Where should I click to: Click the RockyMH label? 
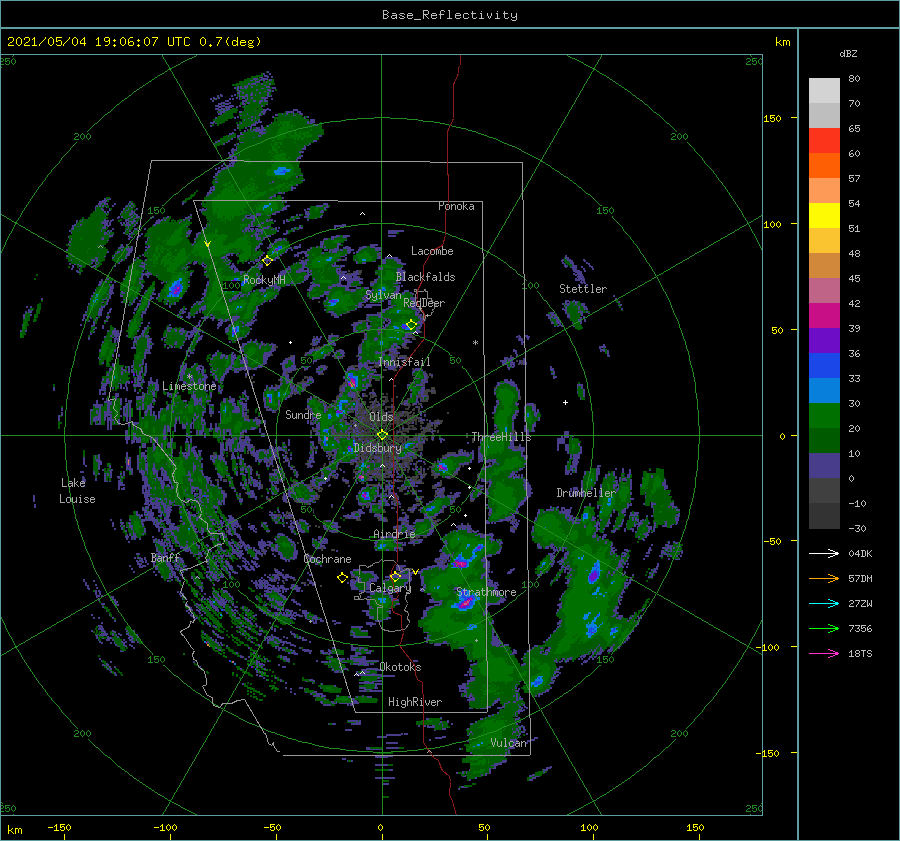264,280
